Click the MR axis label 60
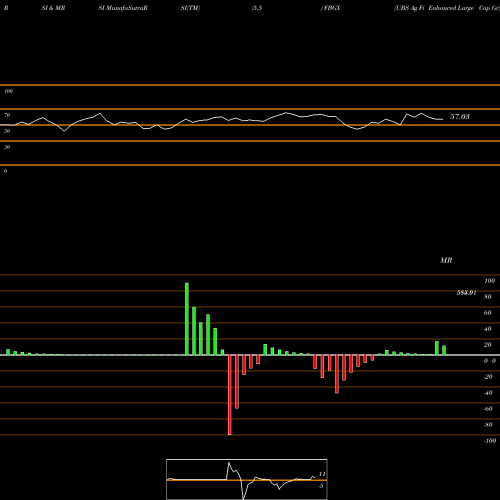This screenshot has height=500, width=500. pyautogui.click(x=488, y=313)
